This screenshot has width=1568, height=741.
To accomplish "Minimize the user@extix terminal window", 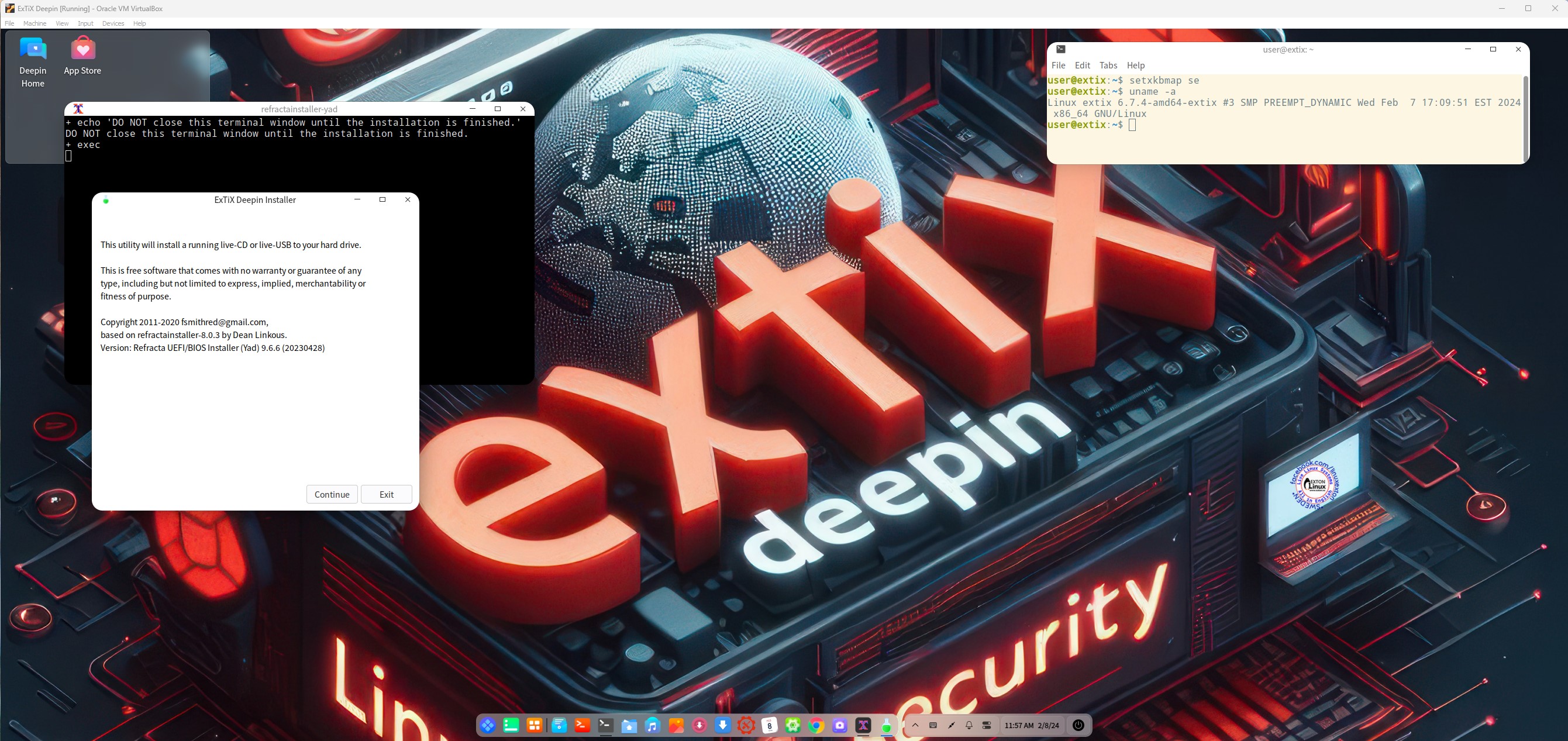I will point(1467,49).
